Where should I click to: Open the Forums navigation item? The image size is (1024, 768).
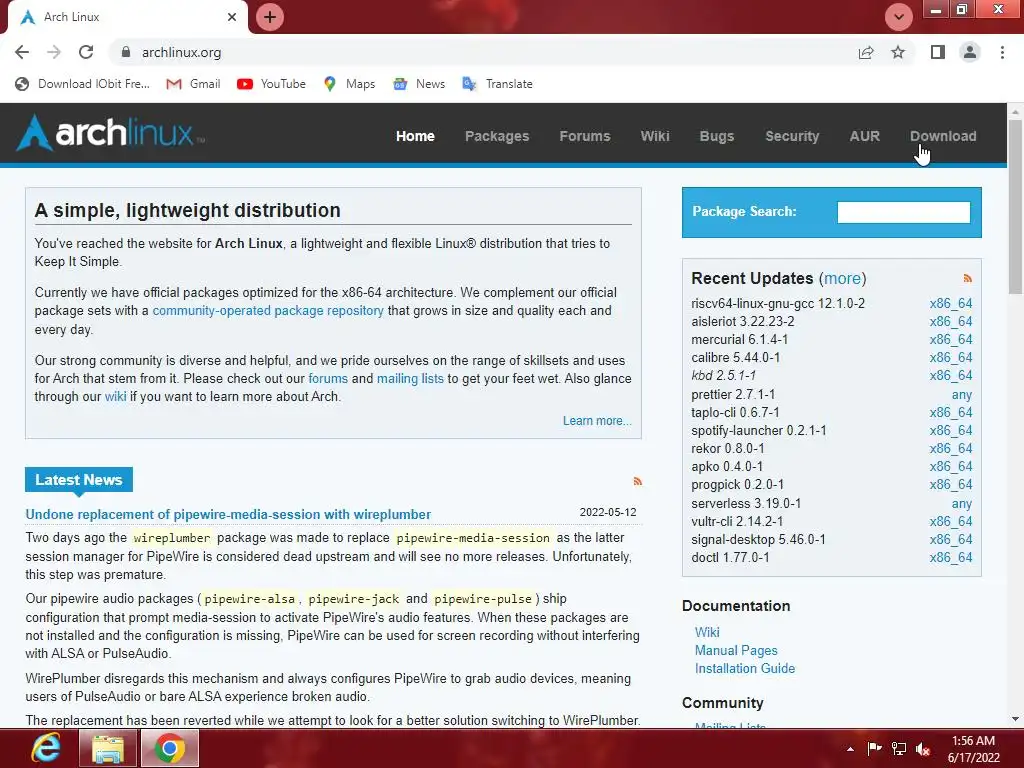[585, 136]
